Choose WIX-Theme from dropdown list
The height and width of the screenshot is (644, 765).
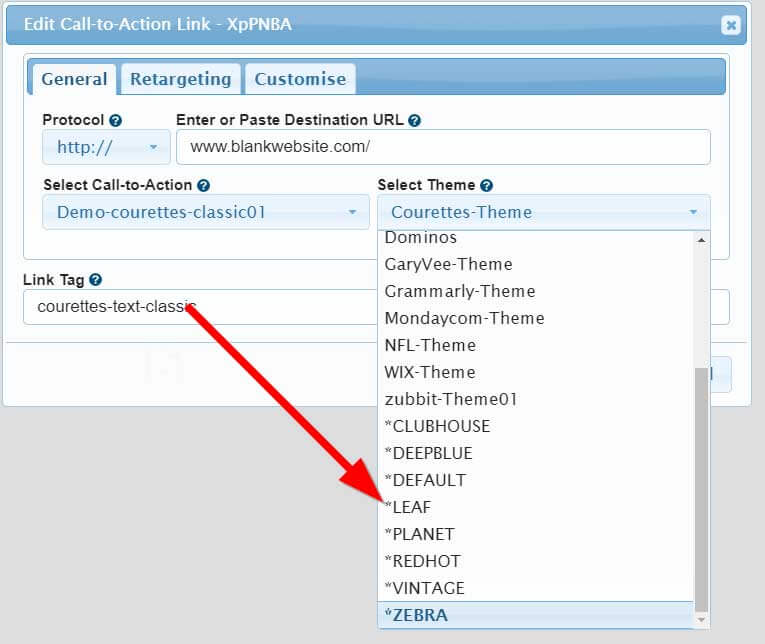[x=535, y=372]
